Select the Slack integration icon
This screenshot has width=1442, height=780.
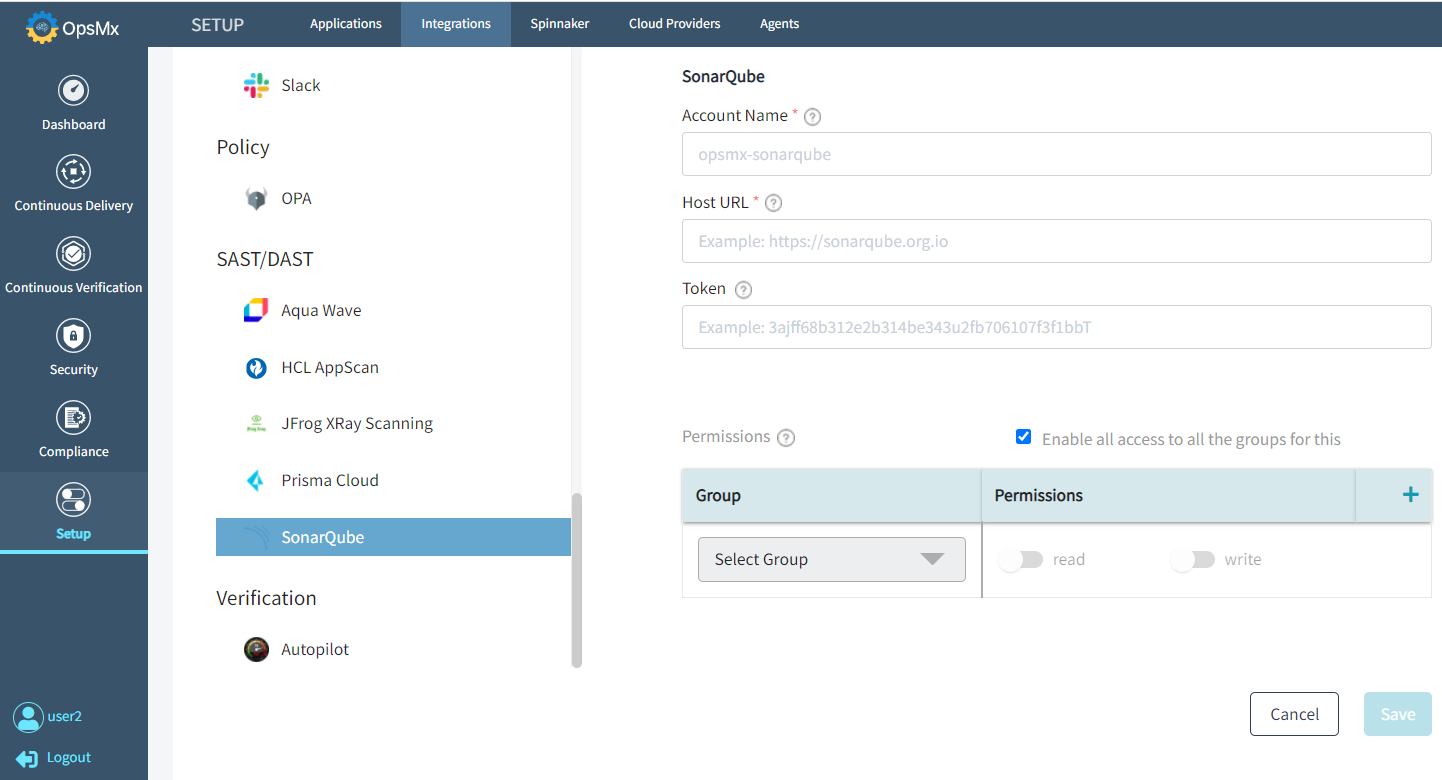[256, 85]
